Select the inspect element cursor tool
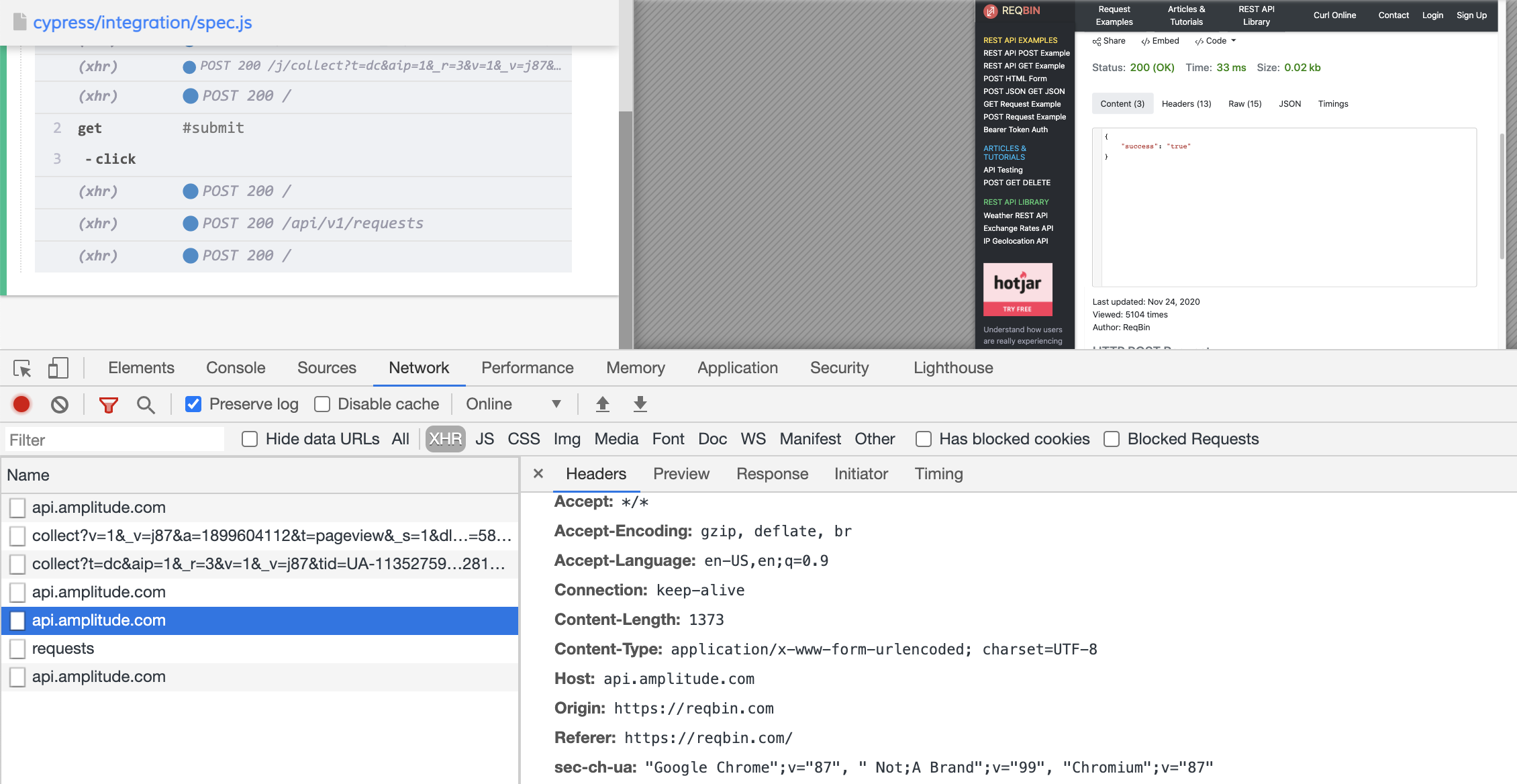Screen dimensions: 1517x784 [22, 369]
